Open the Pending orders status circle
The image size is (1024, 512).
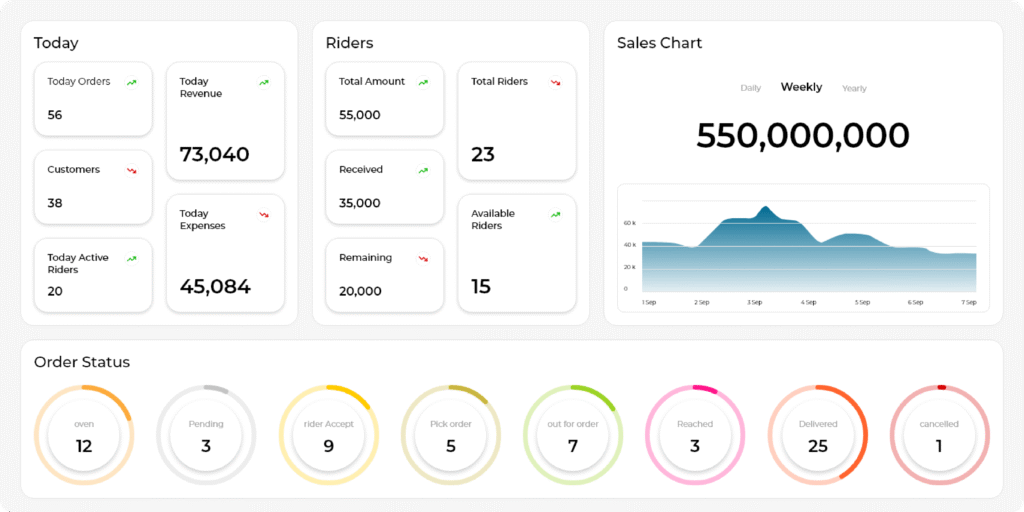click(206, 436)
